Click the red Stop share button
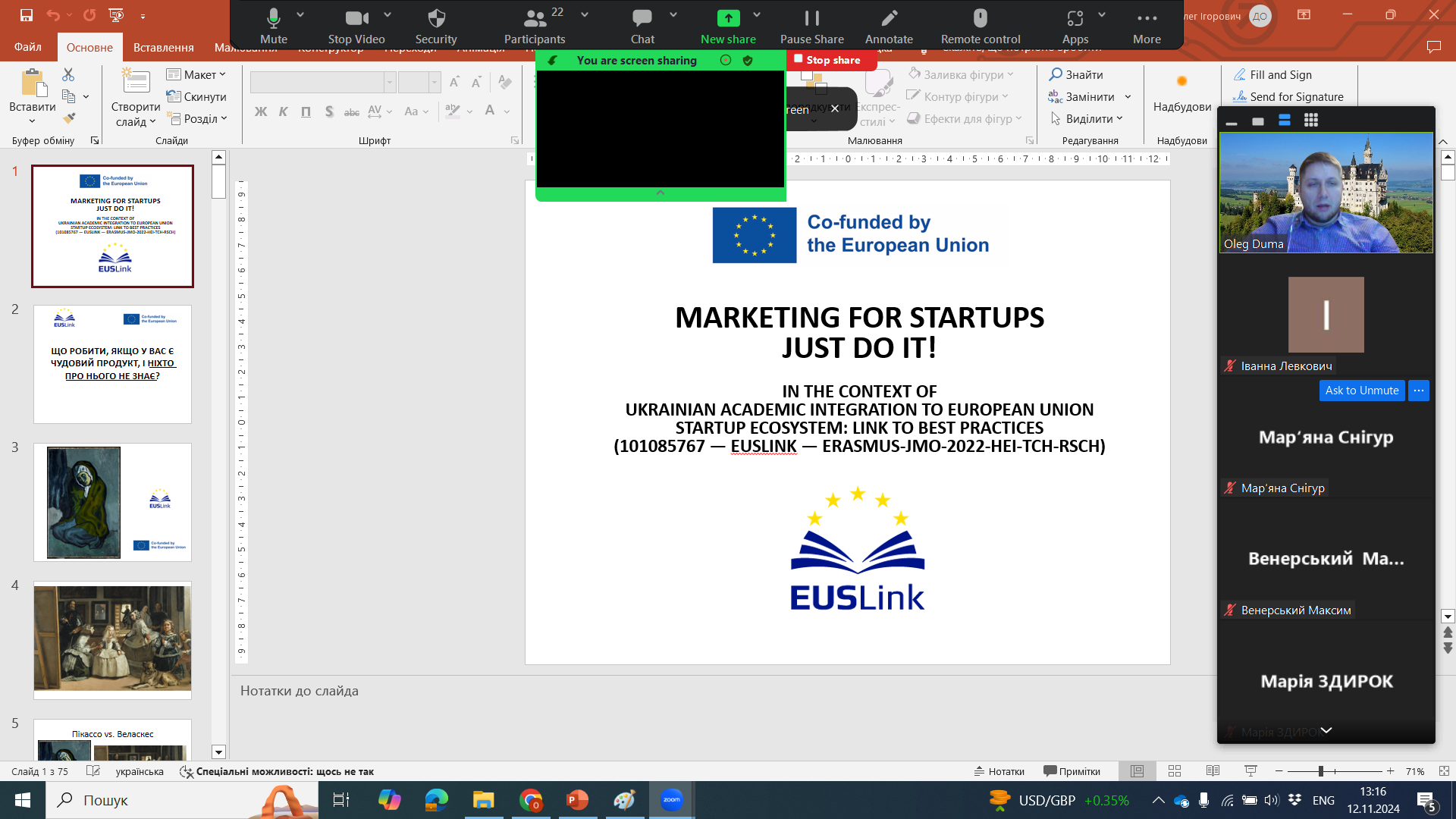Screen dimensions: 1456x819 pos(832,60)
